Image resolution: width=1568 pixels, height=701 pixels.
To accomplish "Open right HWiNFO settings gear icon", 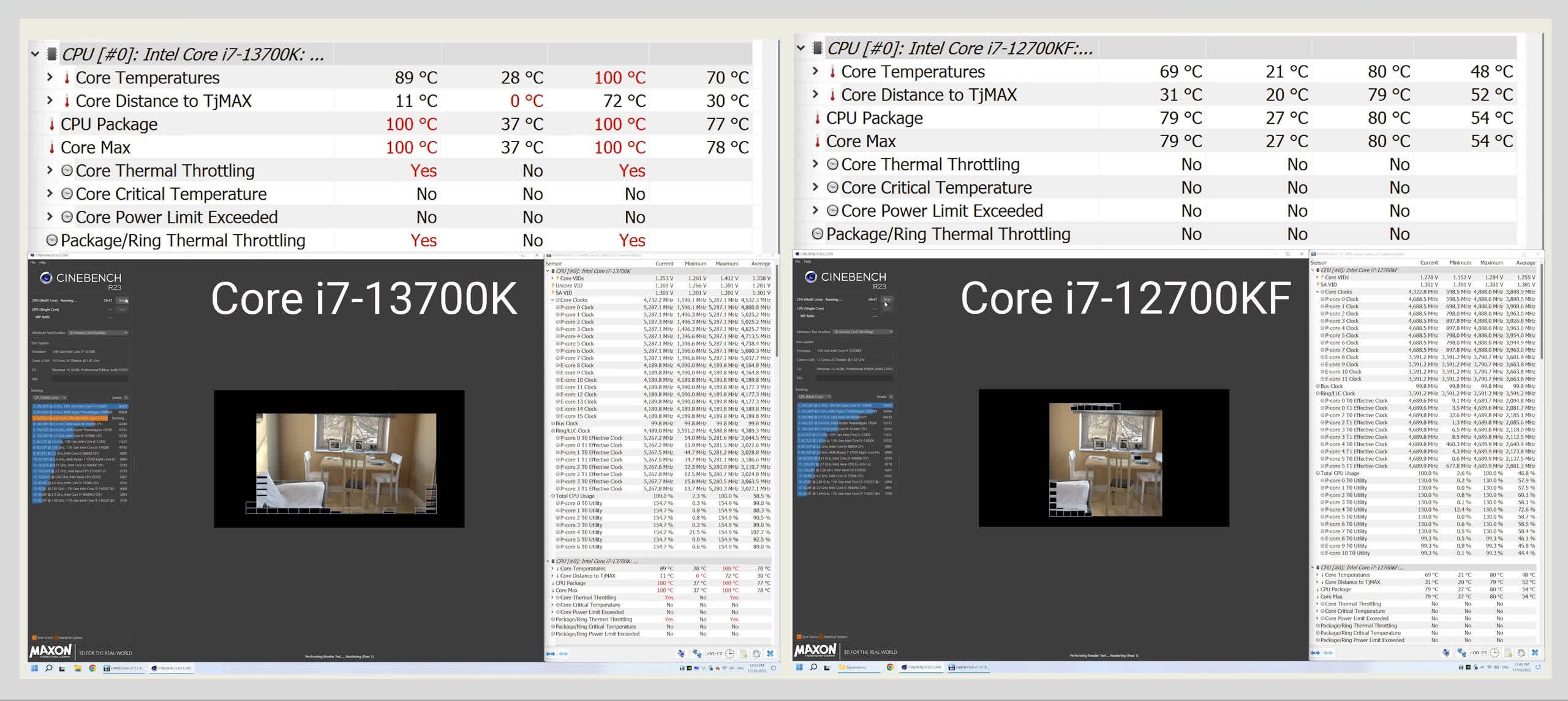I will pyautogui.click(x=1521, y=653).
